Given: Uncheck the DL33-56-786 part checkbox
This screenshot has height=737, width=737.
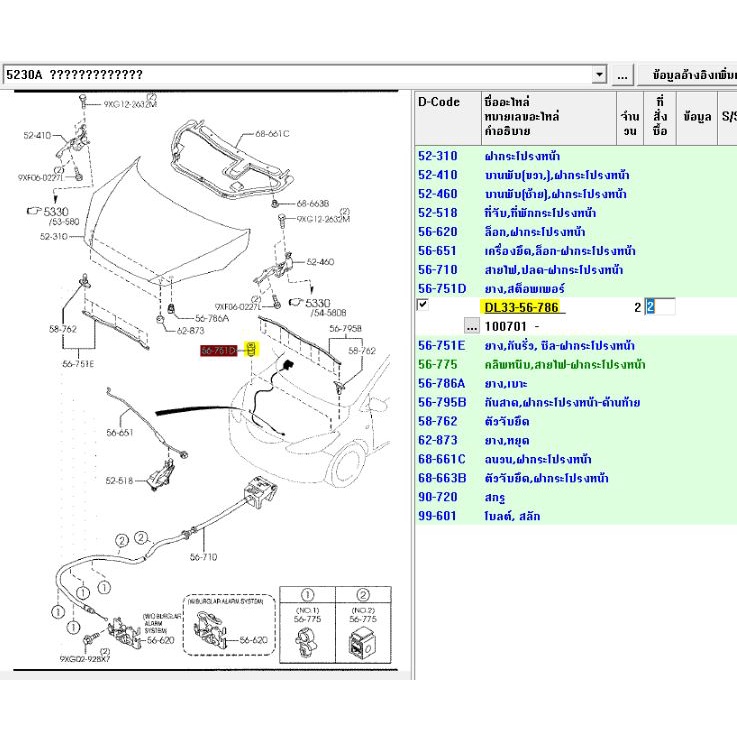Looking at the screenshot, I should point(423,305).
